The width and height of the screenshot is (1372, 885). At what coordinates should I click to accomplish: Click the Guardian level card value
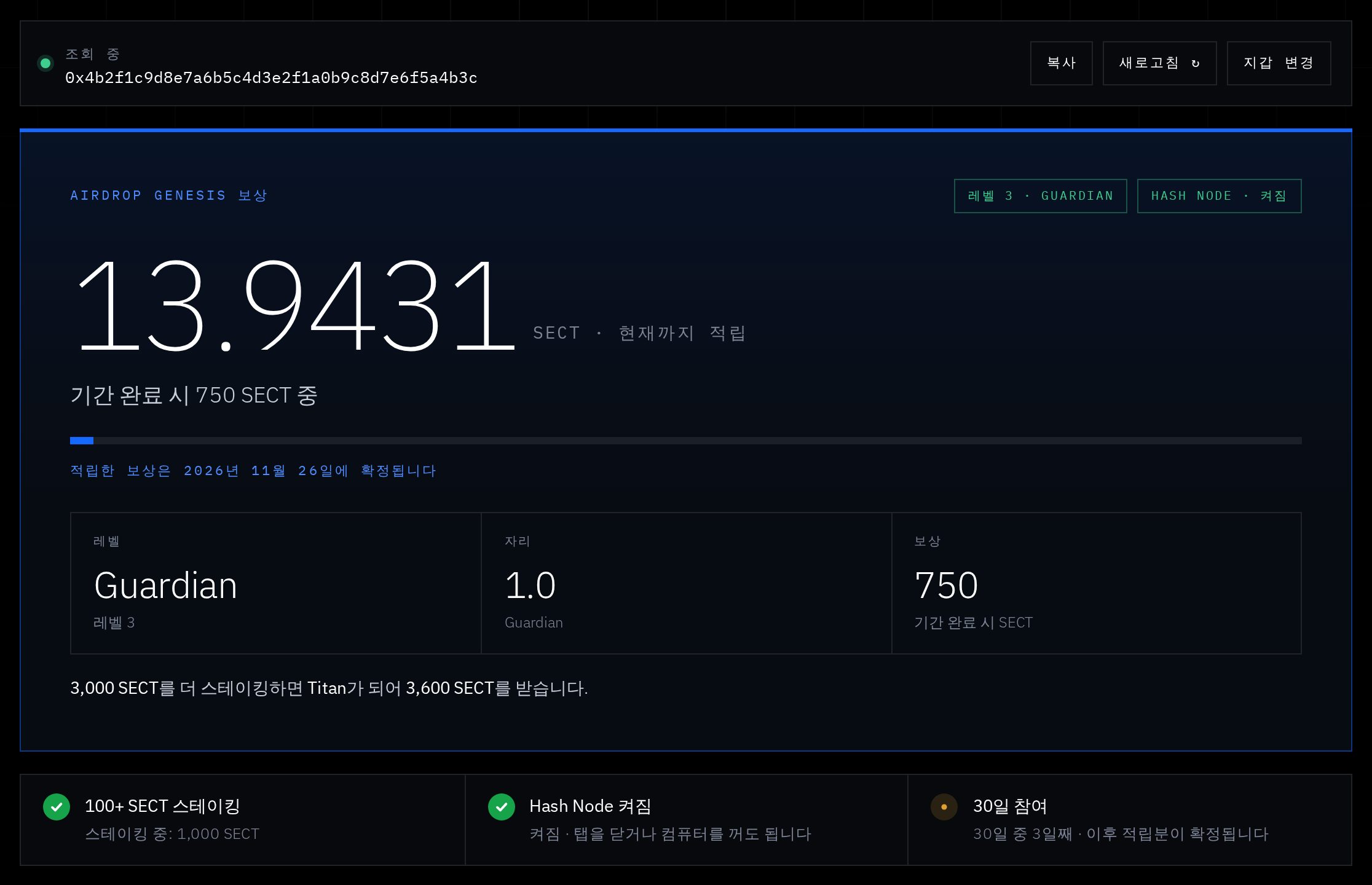tap(165, 585)
